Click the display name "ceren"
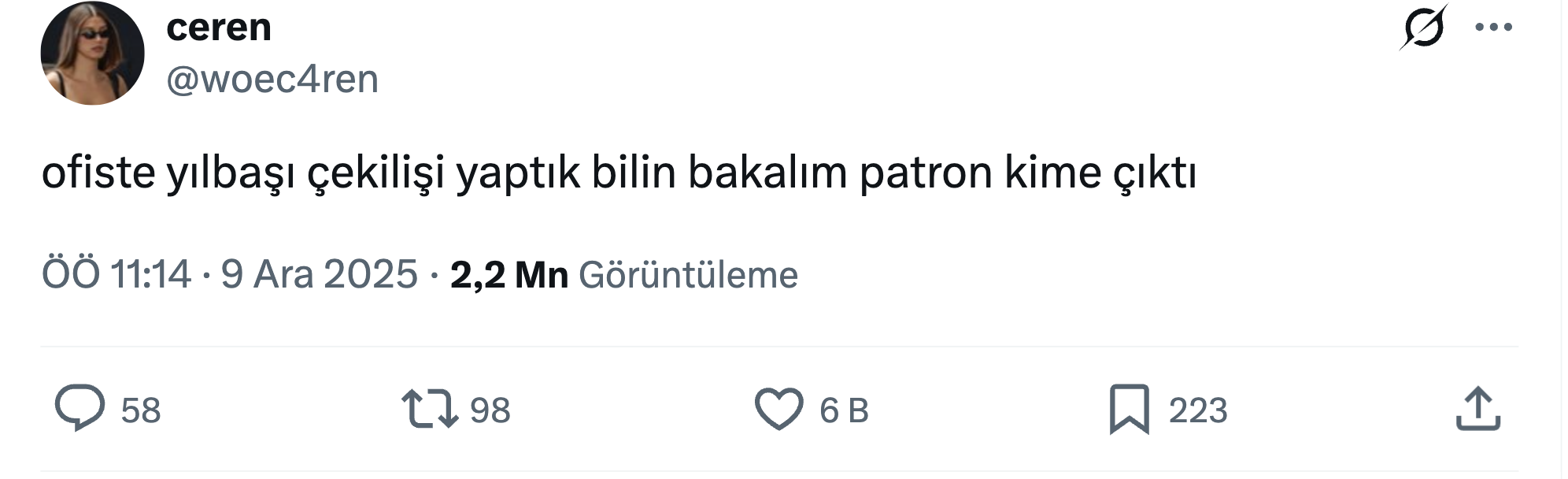This screenshot has height=479, width=1568. pos(219,28)
